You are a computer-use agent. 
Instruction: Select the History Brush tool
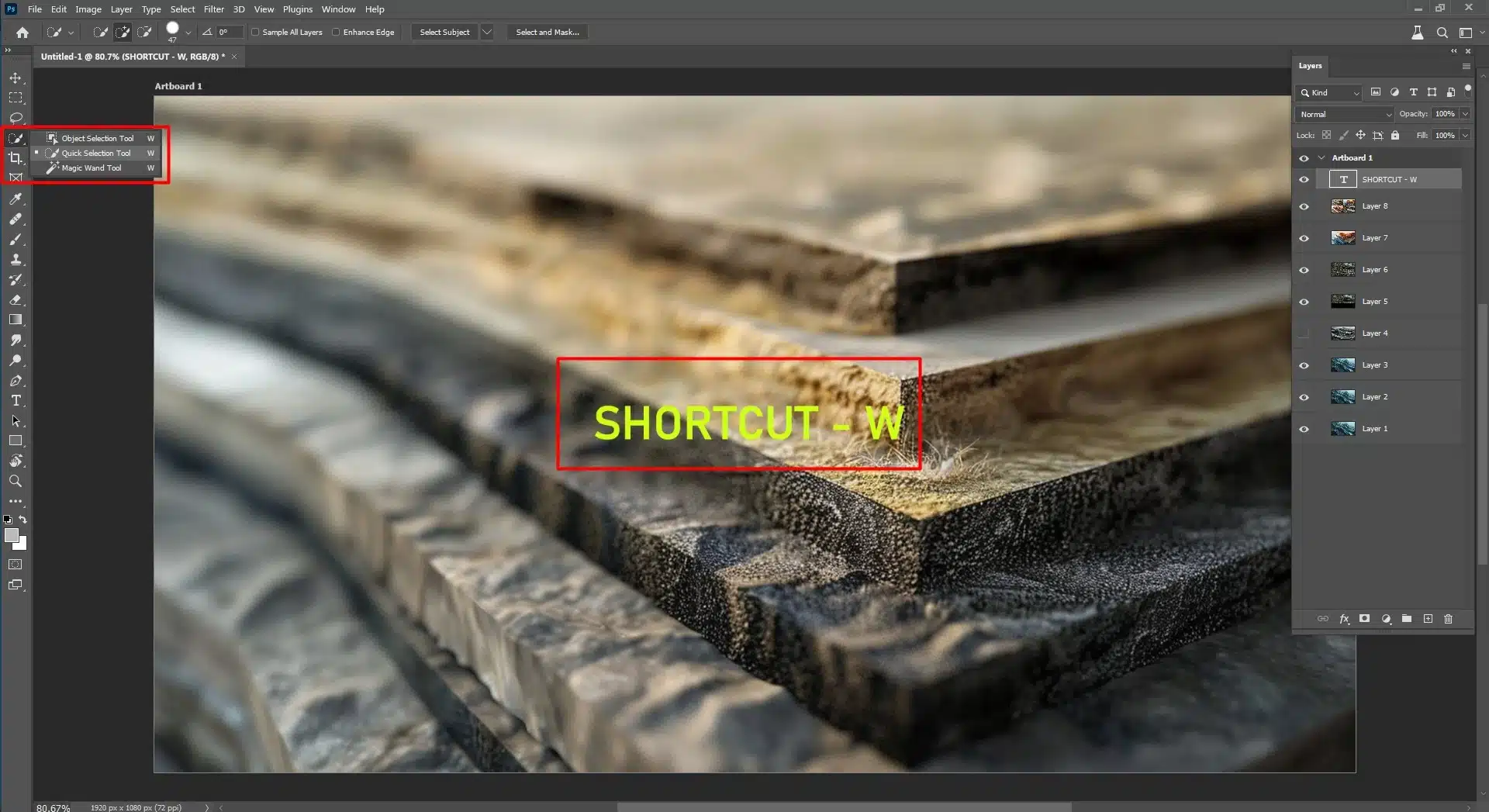pyautogui.click(x=16, y=280)
